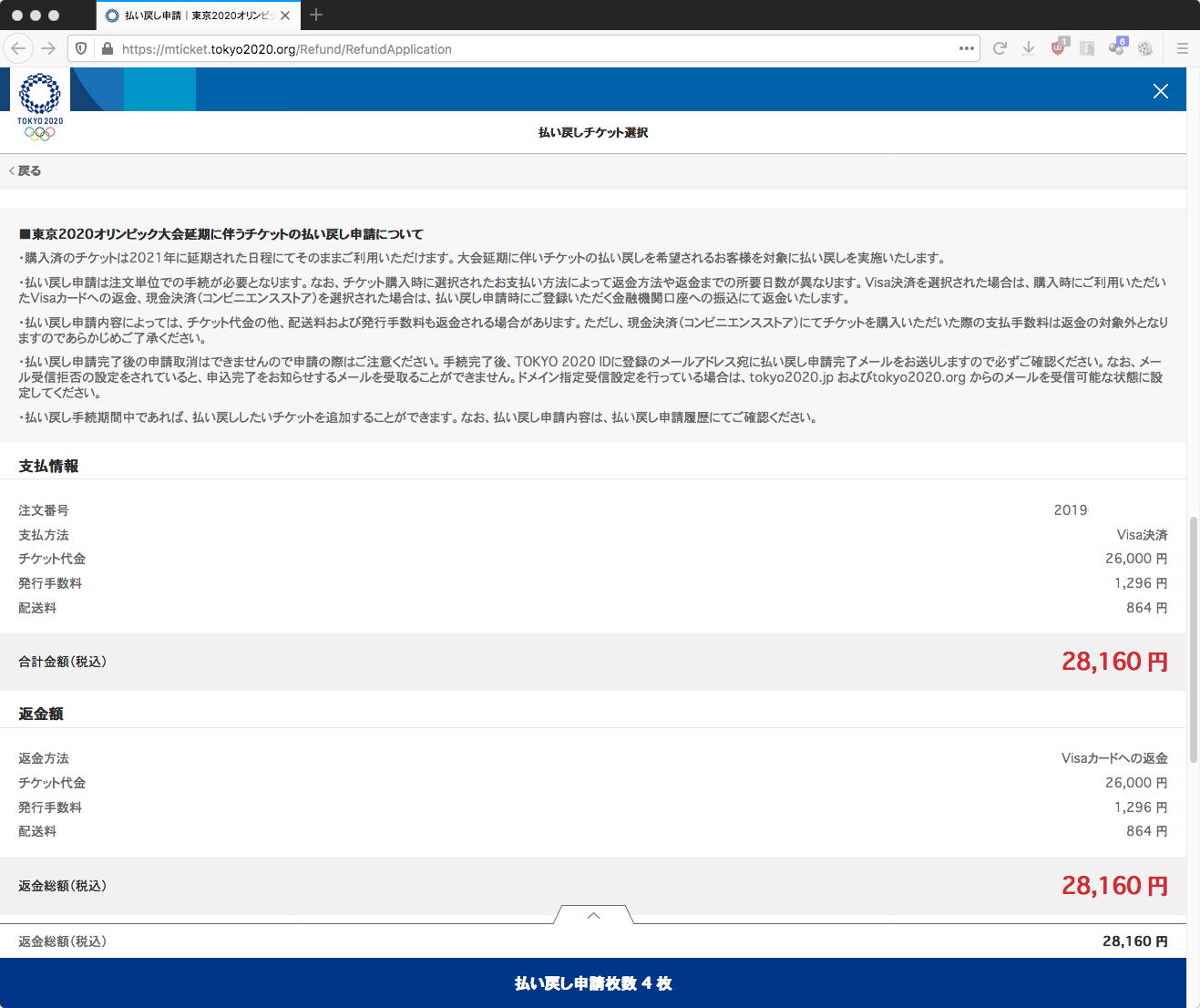Reload the page with the refresh icon

coord(1000,48)
